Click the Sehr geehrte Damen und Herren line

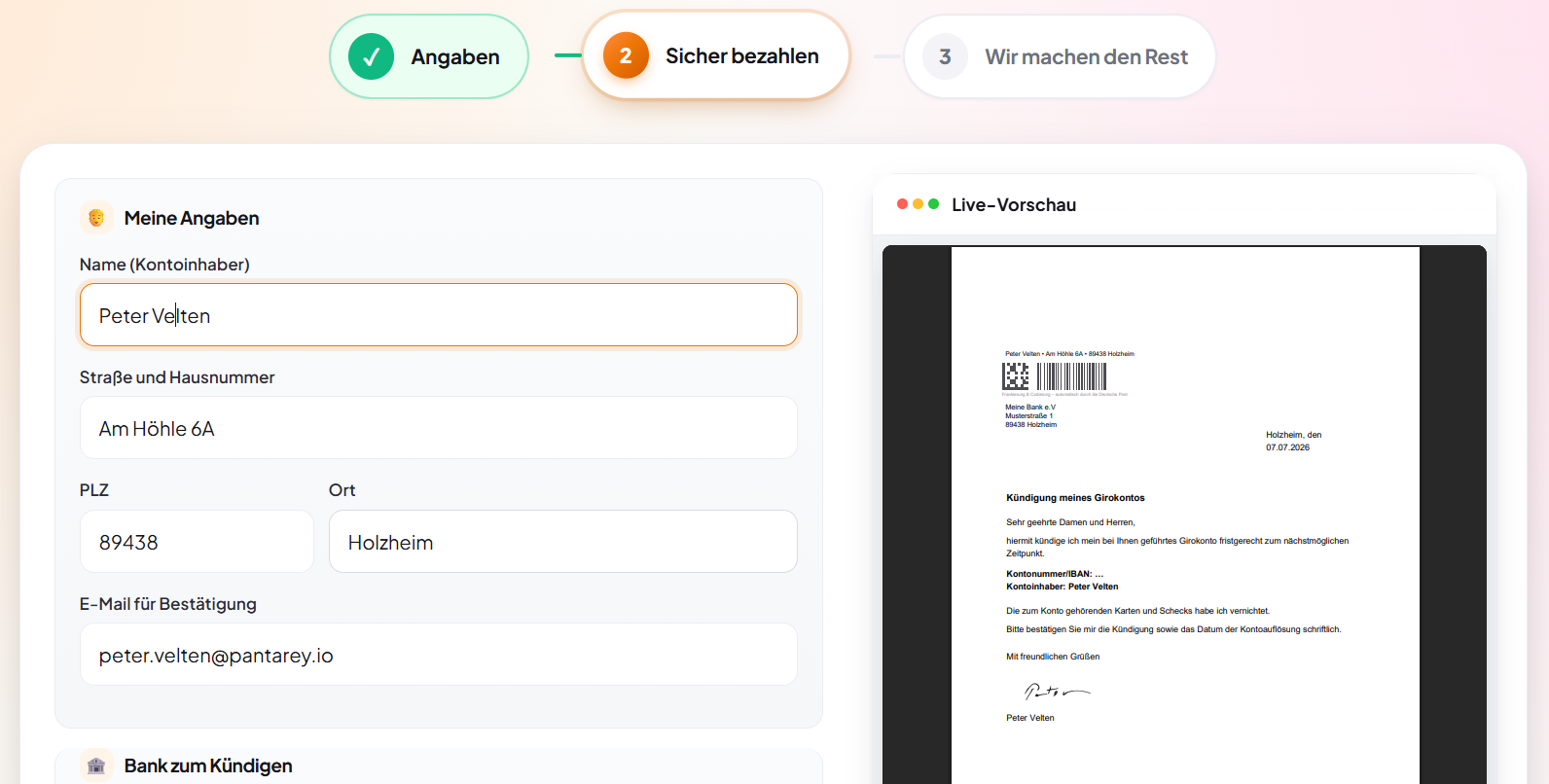click(1070, 522)
